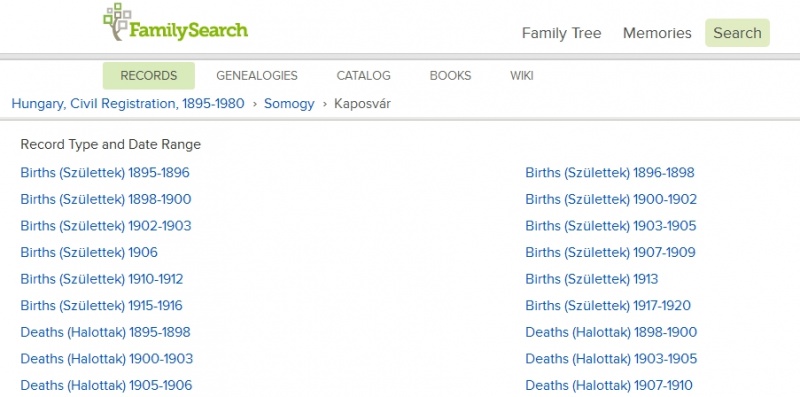Select Deaths (Halottak) 1903-1905 link

click(611, 359)
